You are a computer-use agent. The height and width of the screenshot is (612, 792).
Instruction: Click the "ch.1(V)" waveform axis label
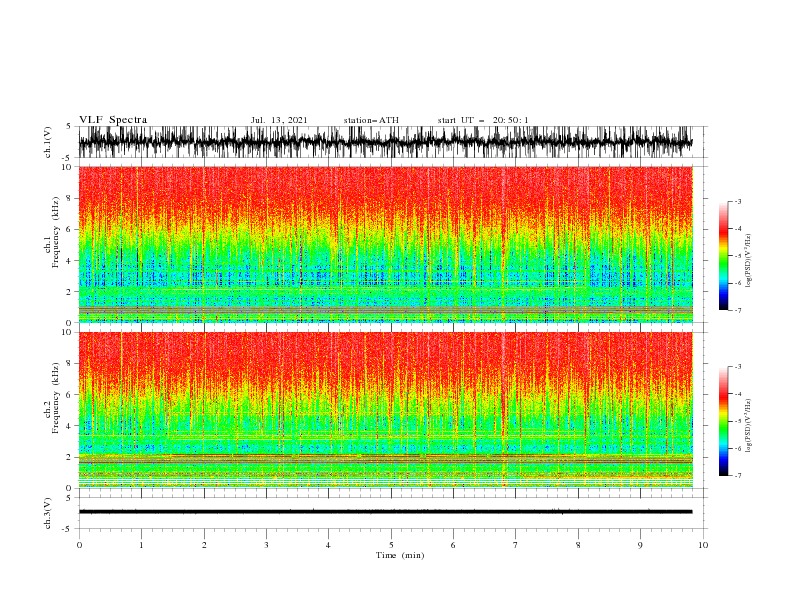pos(48,142)
